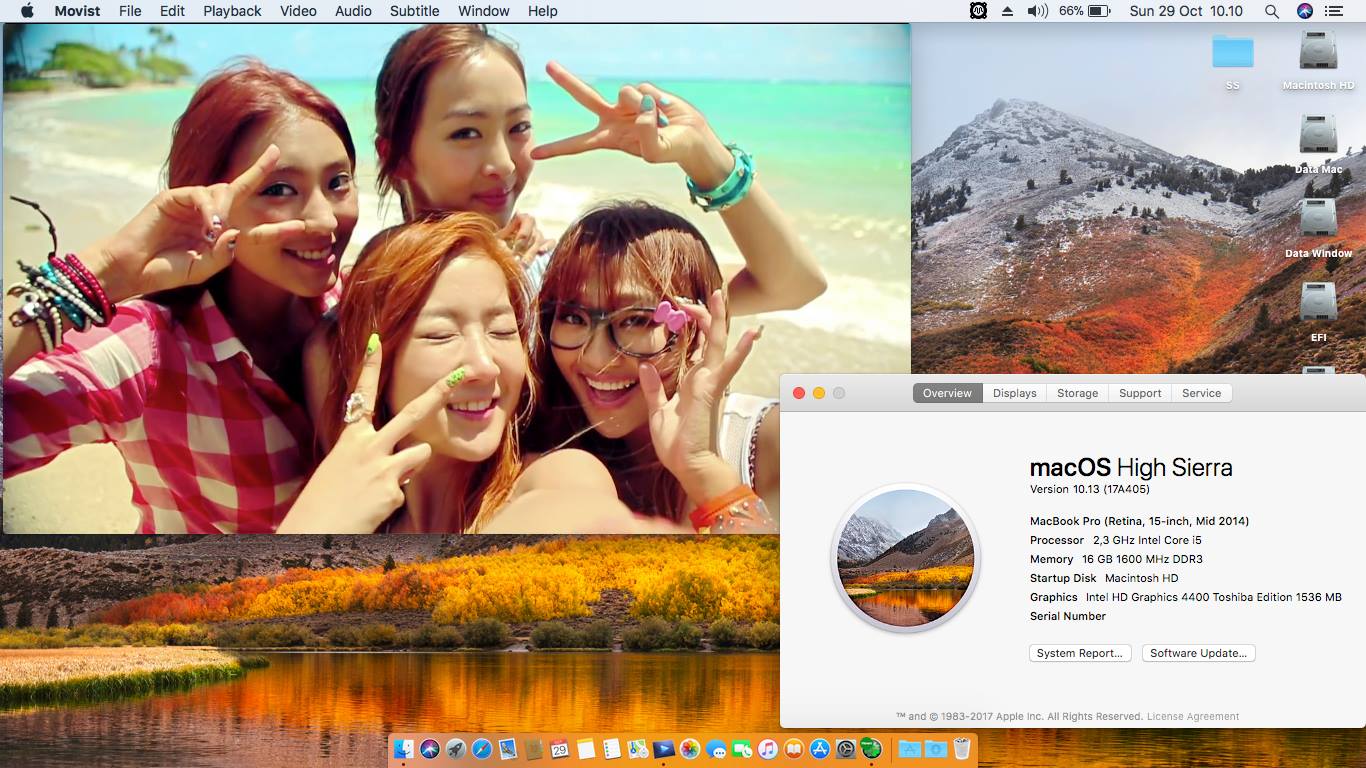Open Calendar showing the 29th
The image size is (1366, 768).
[558, 750]
